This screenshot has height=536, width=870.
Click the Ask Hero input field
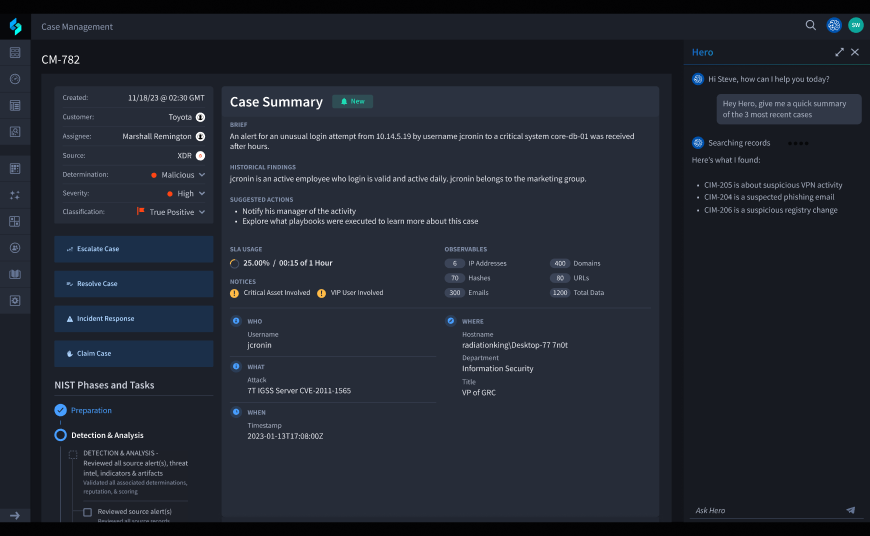click(765, 510)
